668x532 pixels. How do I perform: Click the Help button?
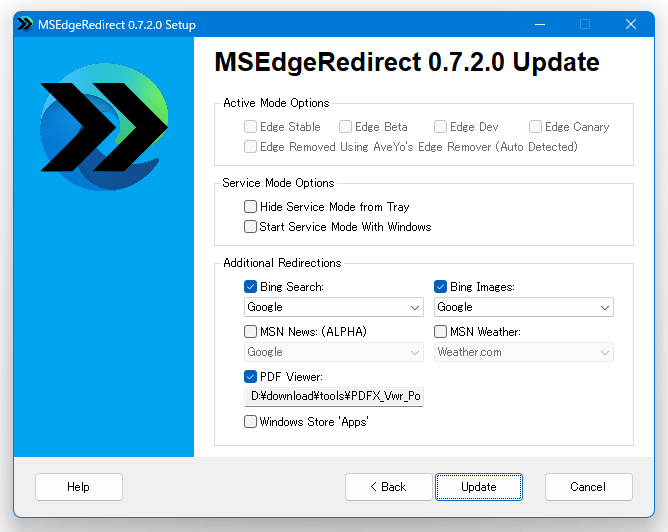point(79,487)
